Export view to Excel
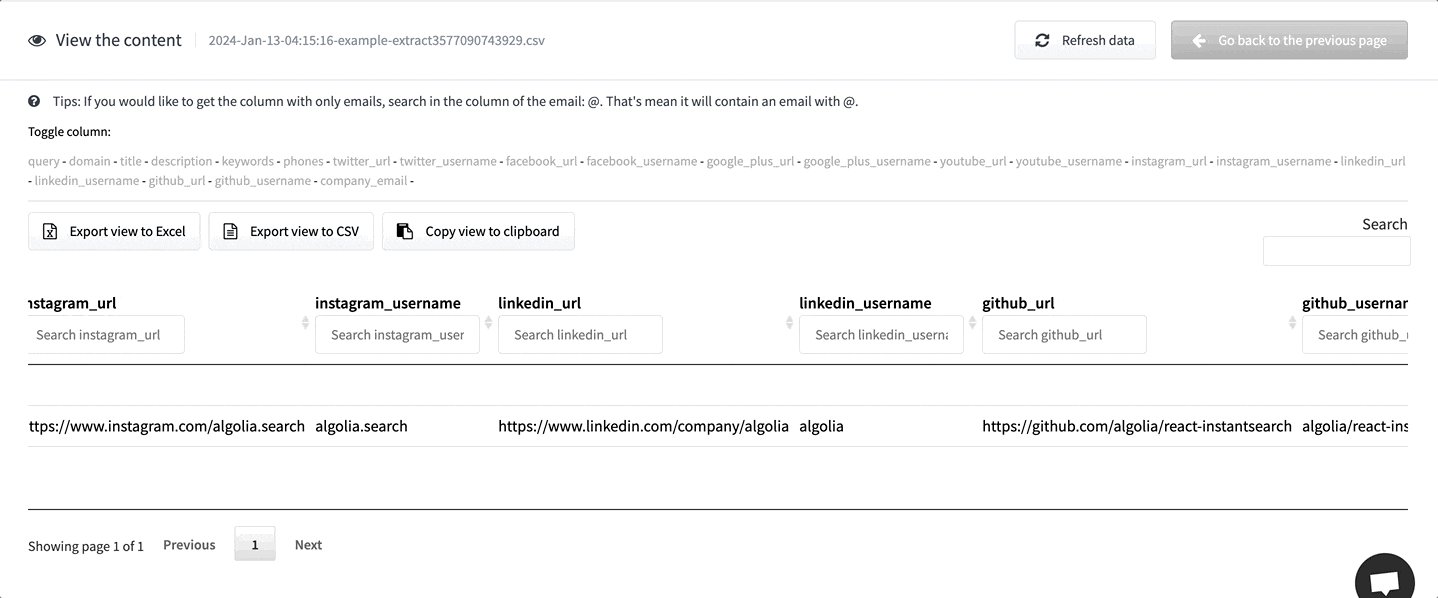This screenshot has width=1438, height=598. [x=114, y=231]
